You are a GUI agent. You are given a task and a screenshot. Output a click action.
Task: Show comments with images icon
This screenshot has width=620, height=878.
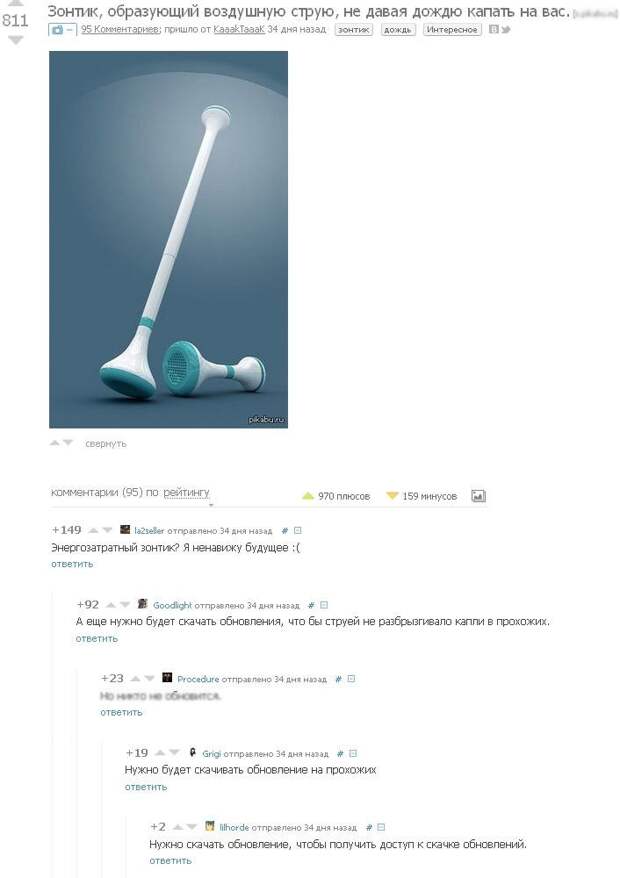(478, 496)
